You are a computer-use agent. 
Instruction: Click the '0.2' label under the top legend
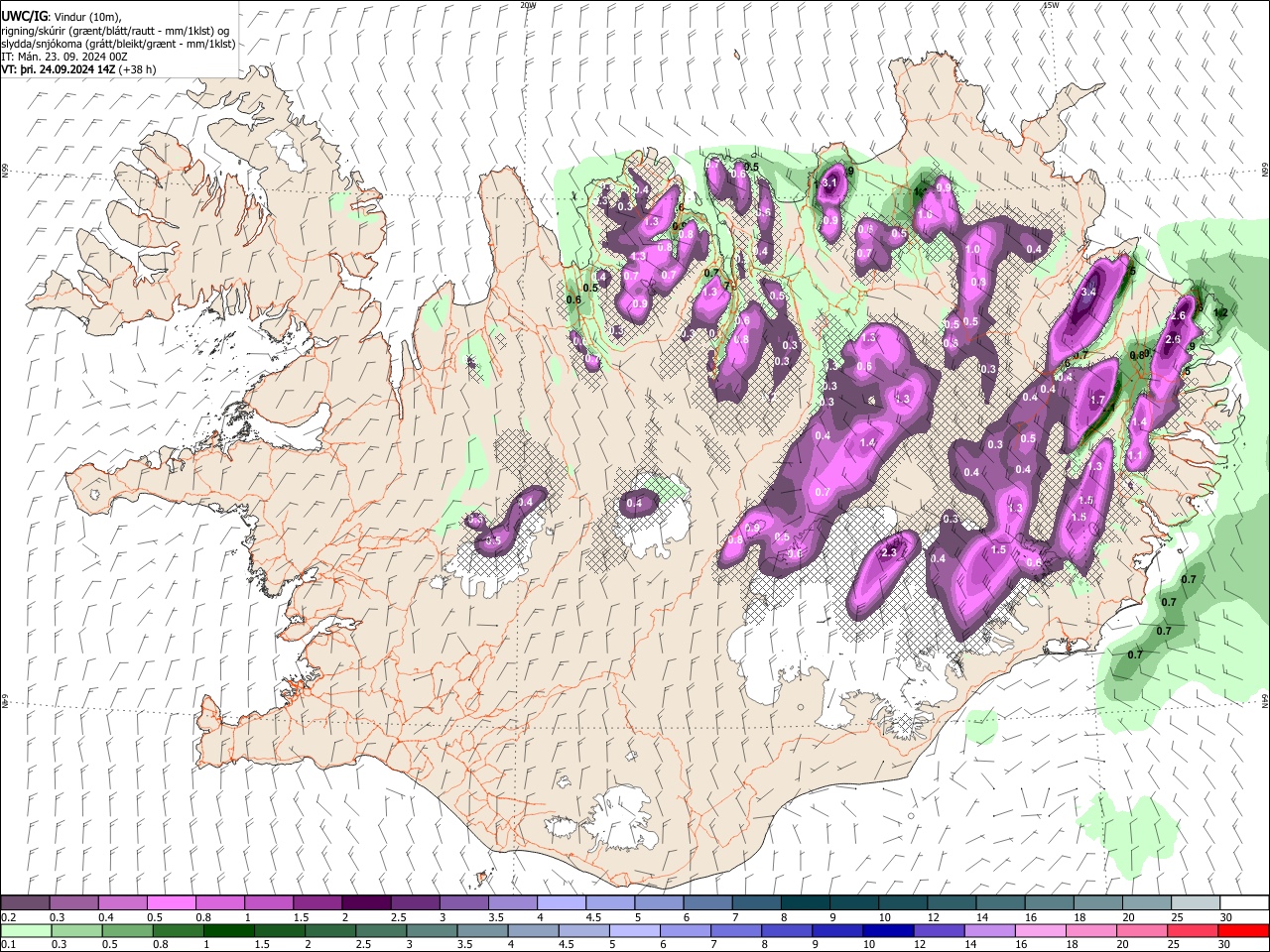[x=9, y=917]
